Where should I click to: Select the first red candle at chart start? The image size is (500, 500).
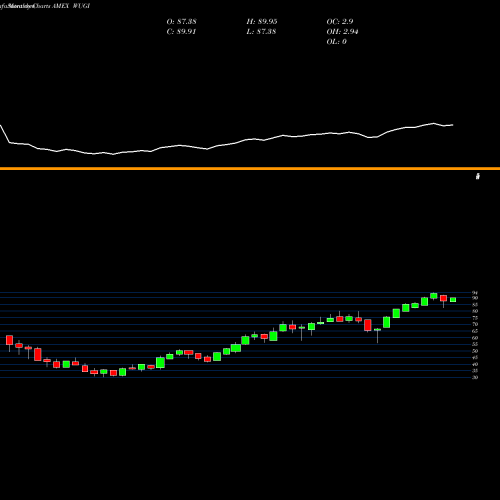9,340
